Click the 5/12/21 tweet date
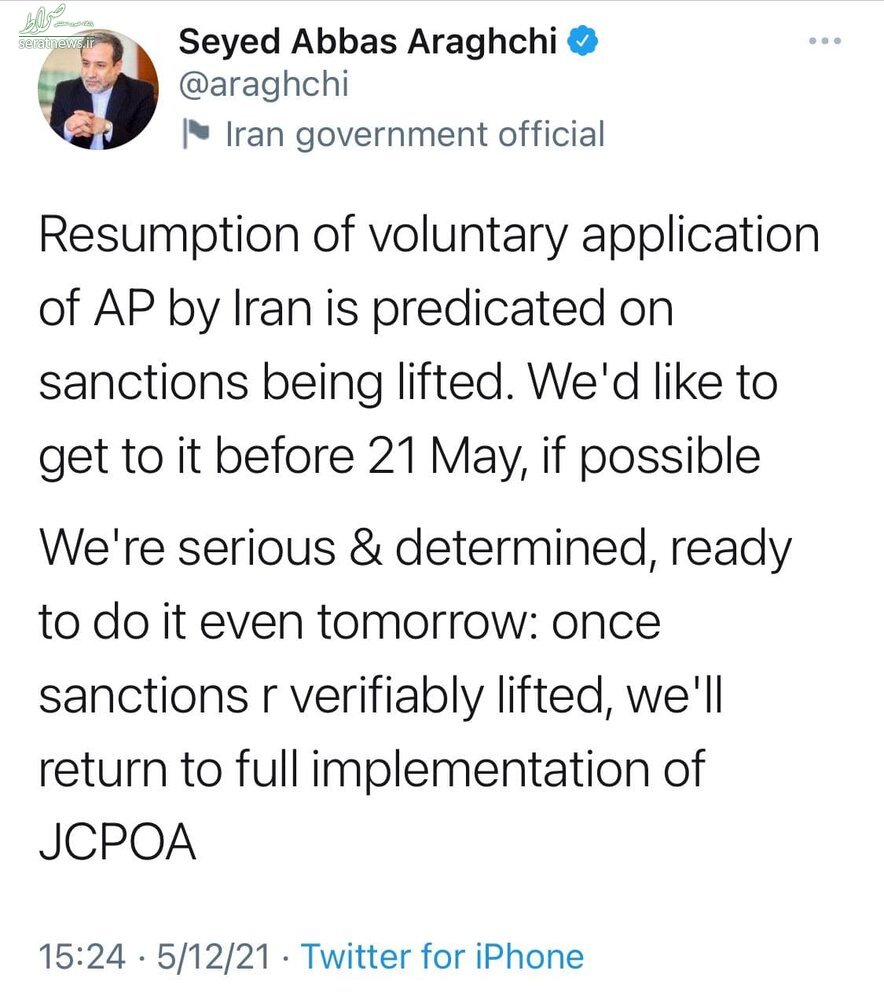The image size is (884, 1000). coord(213,956)
